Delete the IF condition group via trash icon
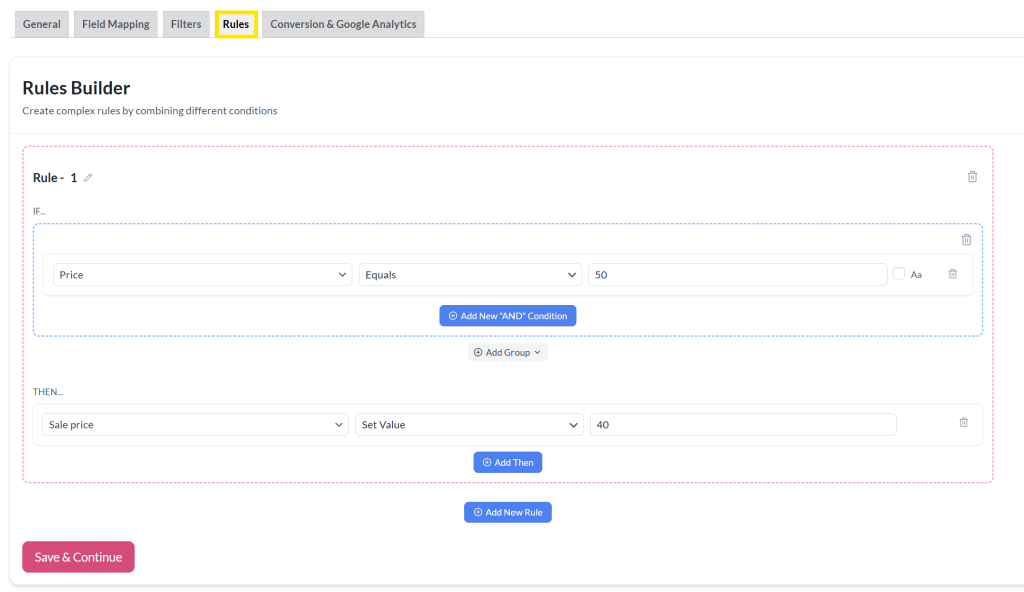The image size is (1024, 592). point(966,239)
